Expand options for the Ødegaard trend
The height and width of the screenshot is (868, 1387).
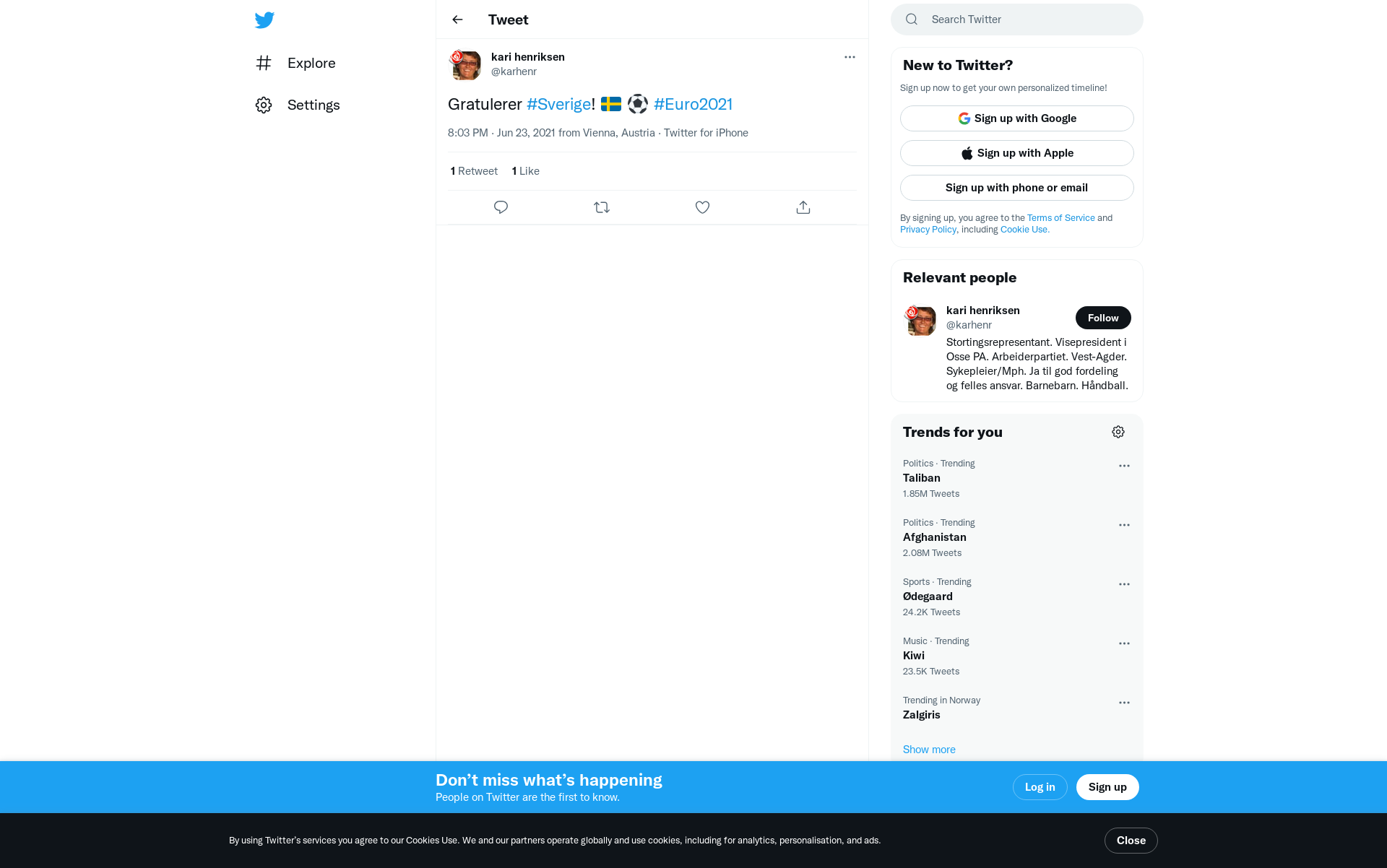[1124, 584]
